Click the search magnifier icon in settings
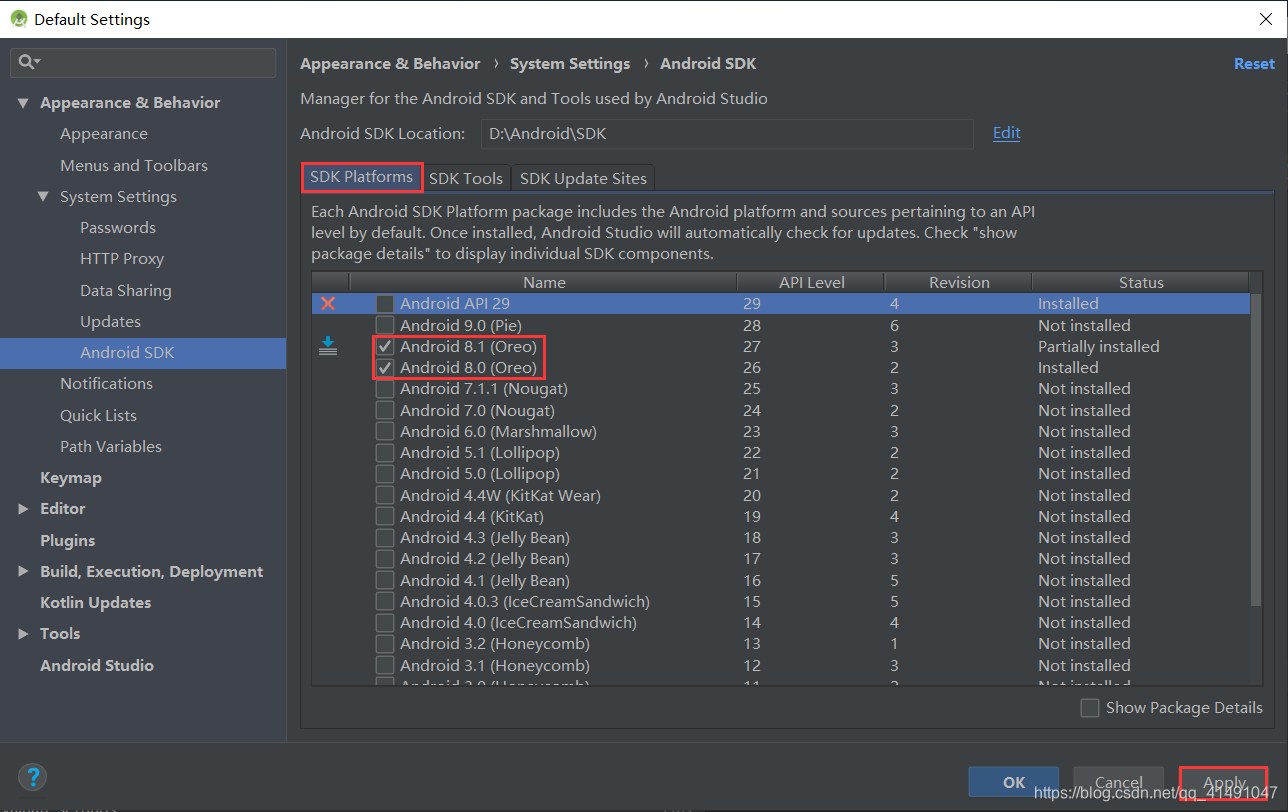1288x812 pixels. [x=27, y=62]
